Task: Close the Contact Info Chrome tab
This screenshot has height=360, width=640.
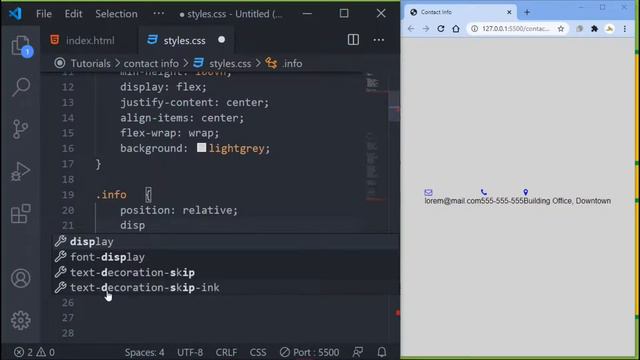Action: pyautogui.click(x=509, y=12)
